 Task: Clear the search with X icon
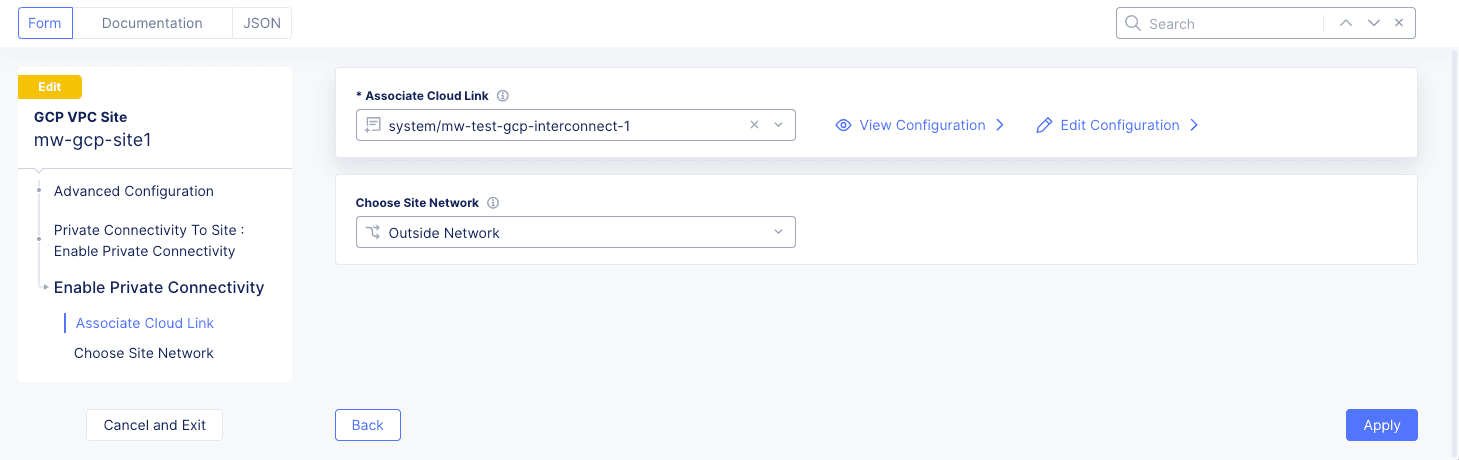[1399, 23]
